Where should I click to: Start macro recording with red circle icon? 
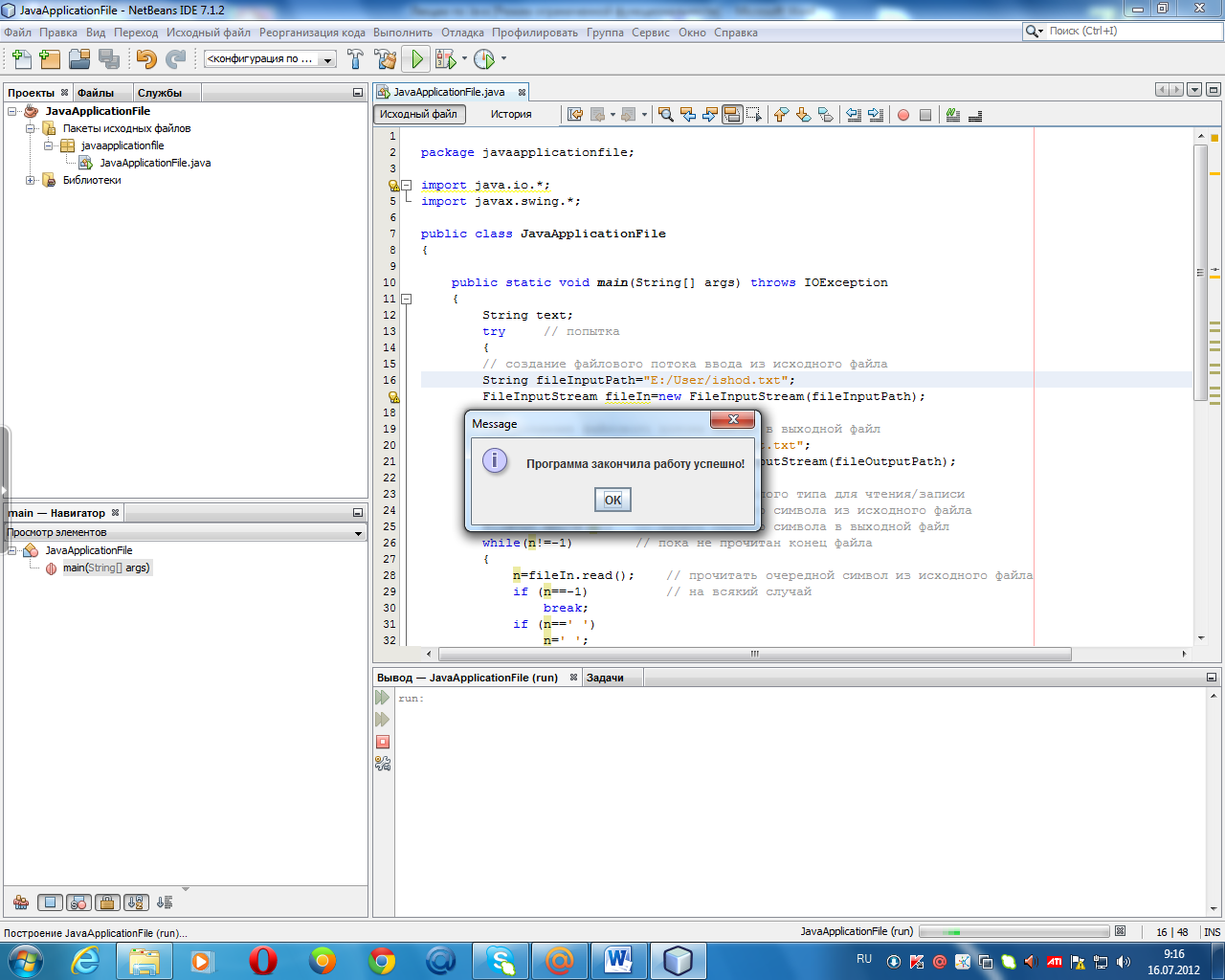[x=902, y=115]
